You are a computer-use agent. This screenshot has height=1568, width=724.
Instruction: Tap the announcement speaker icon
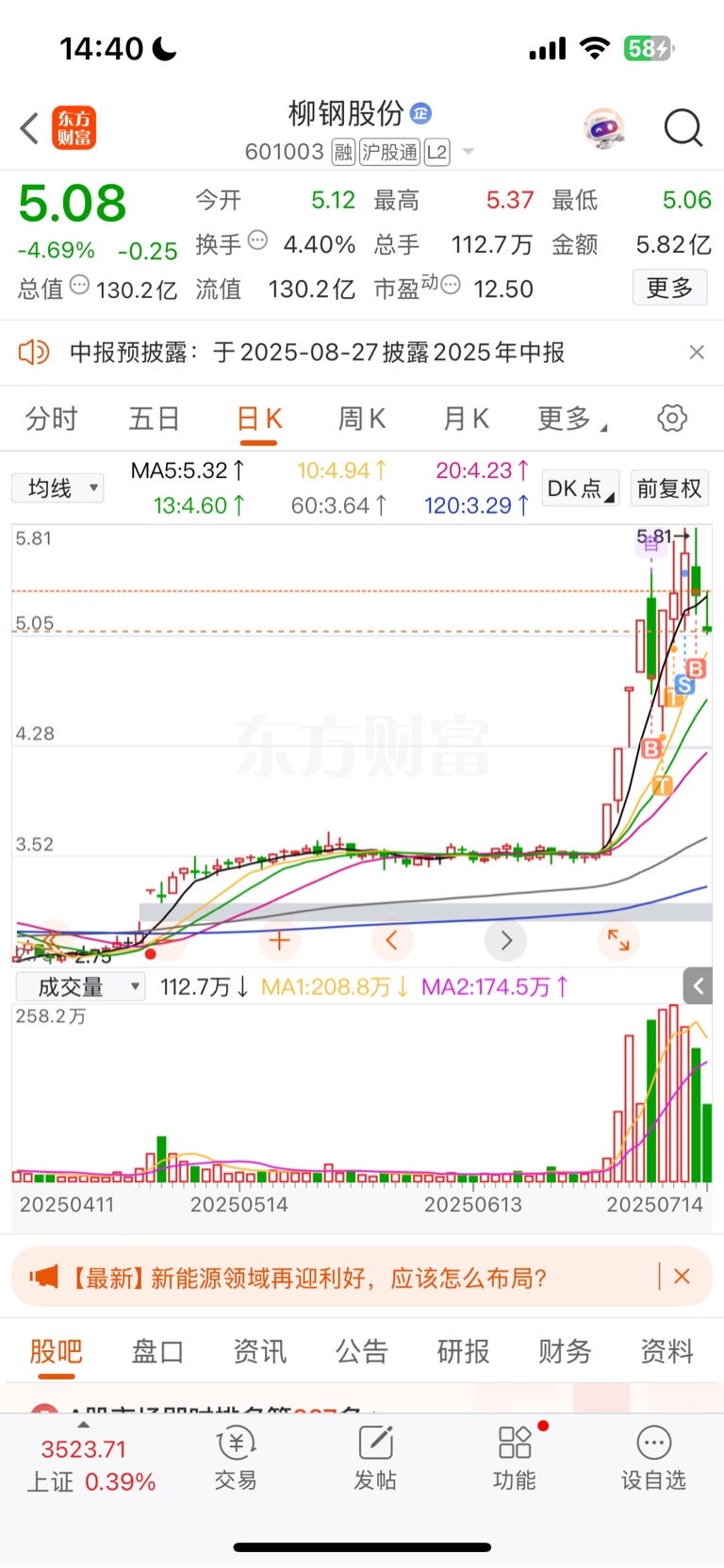tap(34, 353)
